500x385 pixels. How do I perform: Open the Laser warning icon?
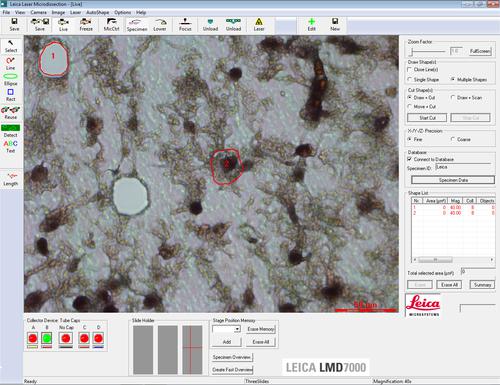click(259, 25)
